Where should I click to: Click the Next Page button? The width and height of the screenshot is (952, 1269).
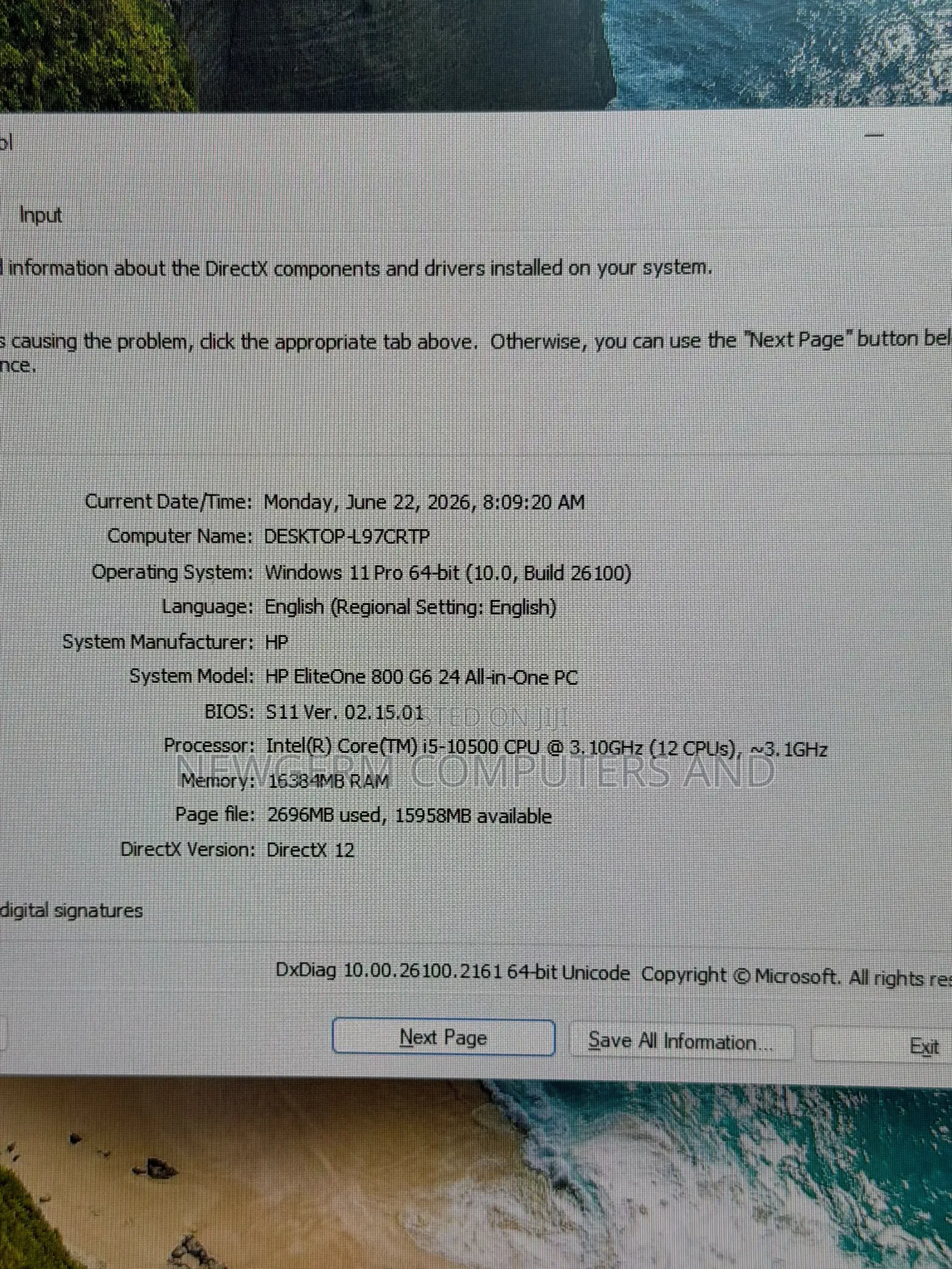point(443,1037)
